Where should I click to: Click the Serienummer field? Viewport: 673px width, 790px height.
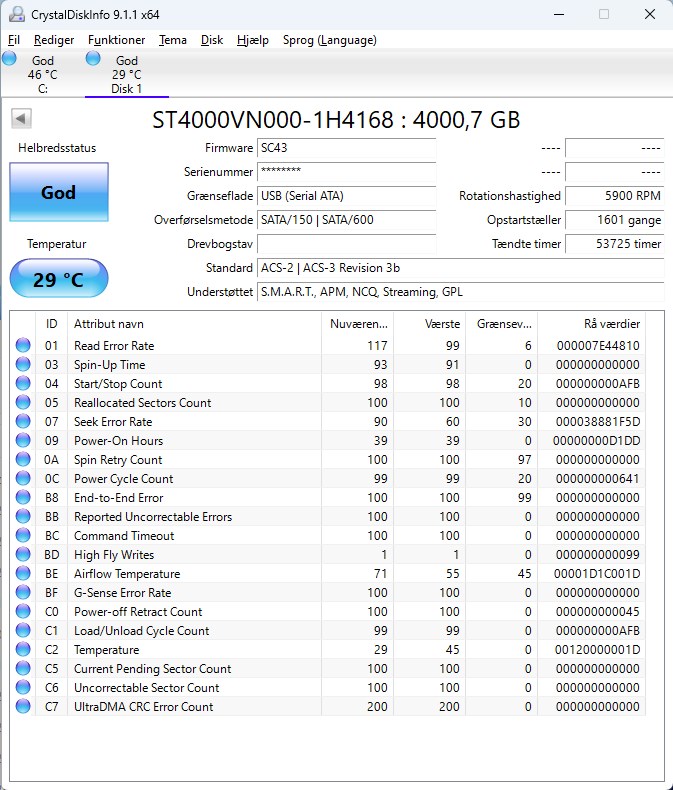coord(347,172)
